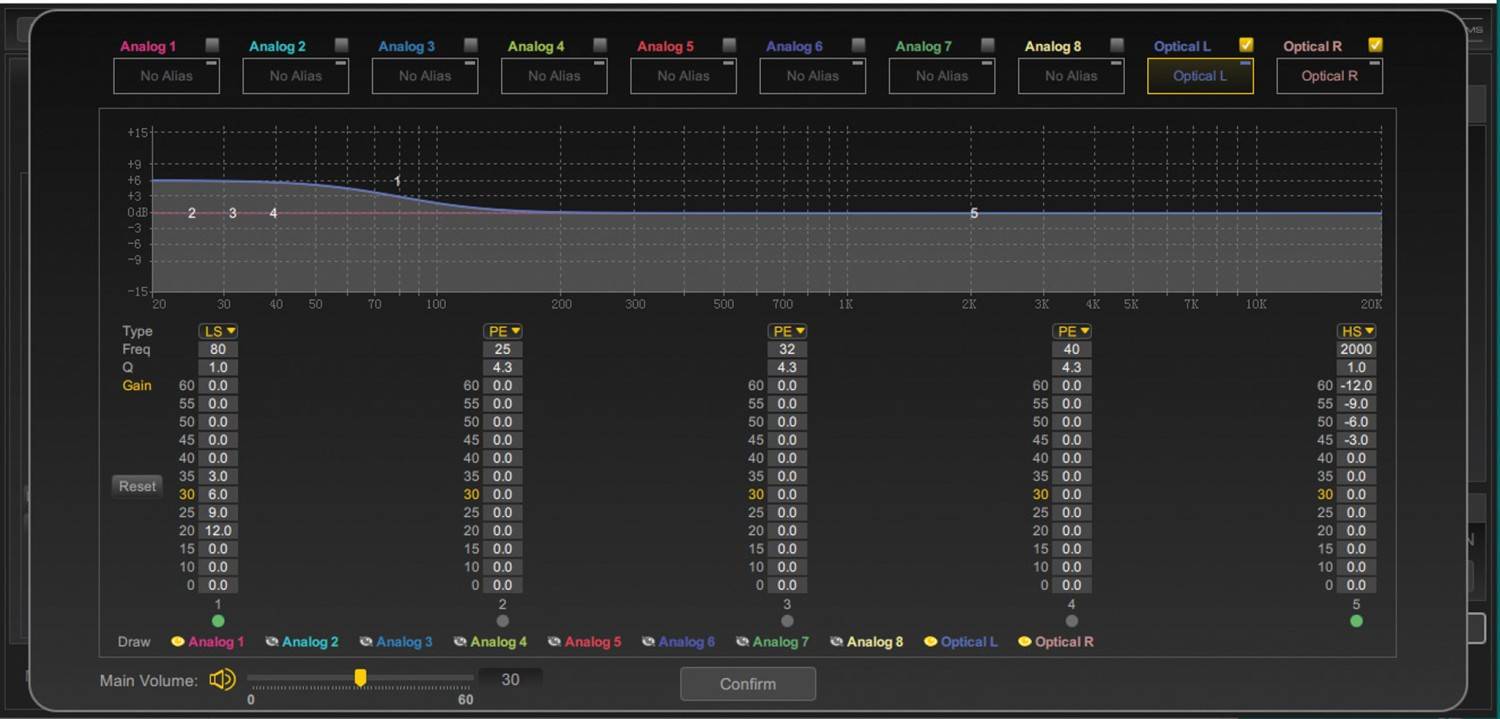Uncheck the Optical L checkbox
Viewport: 1500px width, 719px height.
click(x=1246, y=45)
